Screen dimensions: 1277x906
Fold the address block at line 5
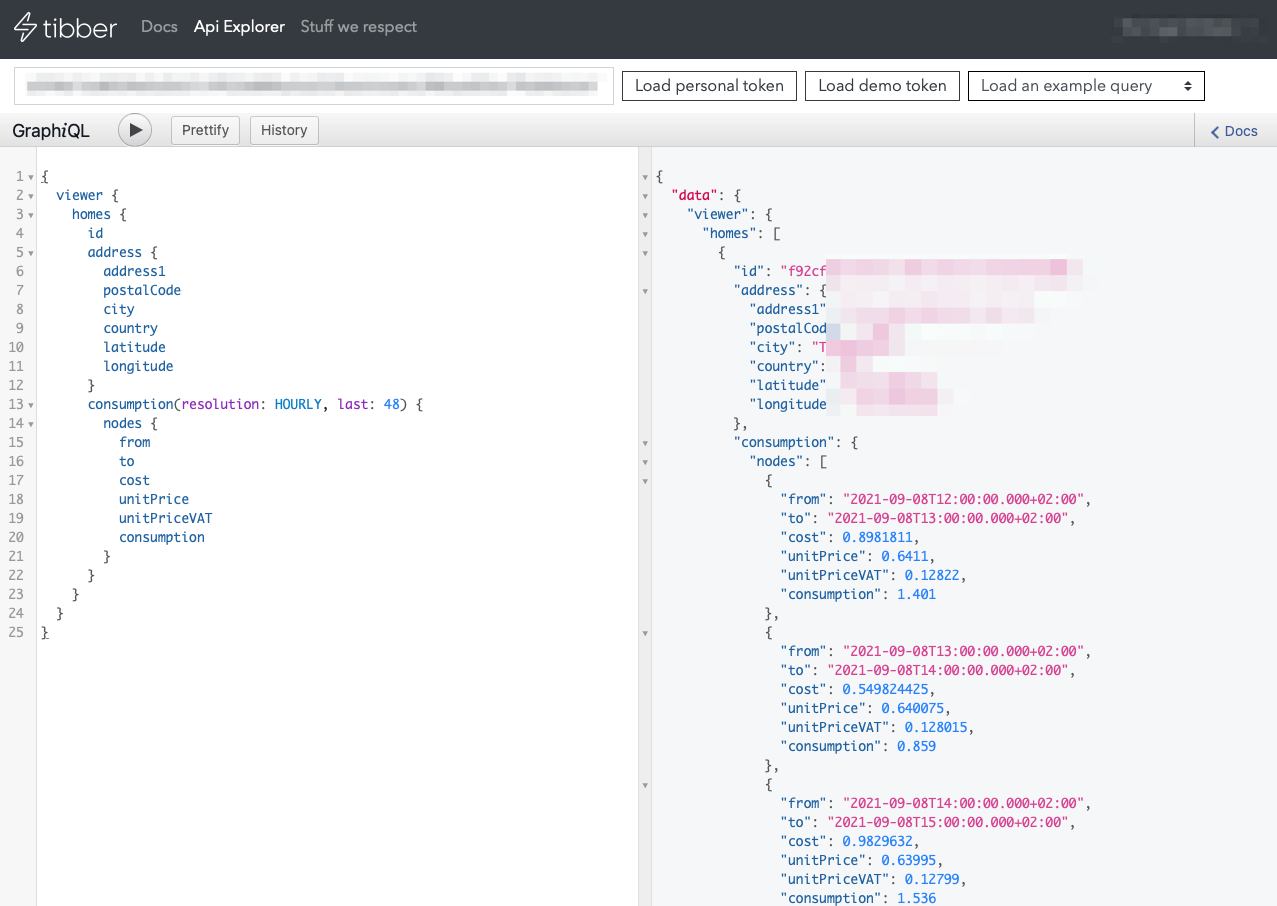point(31,253)
